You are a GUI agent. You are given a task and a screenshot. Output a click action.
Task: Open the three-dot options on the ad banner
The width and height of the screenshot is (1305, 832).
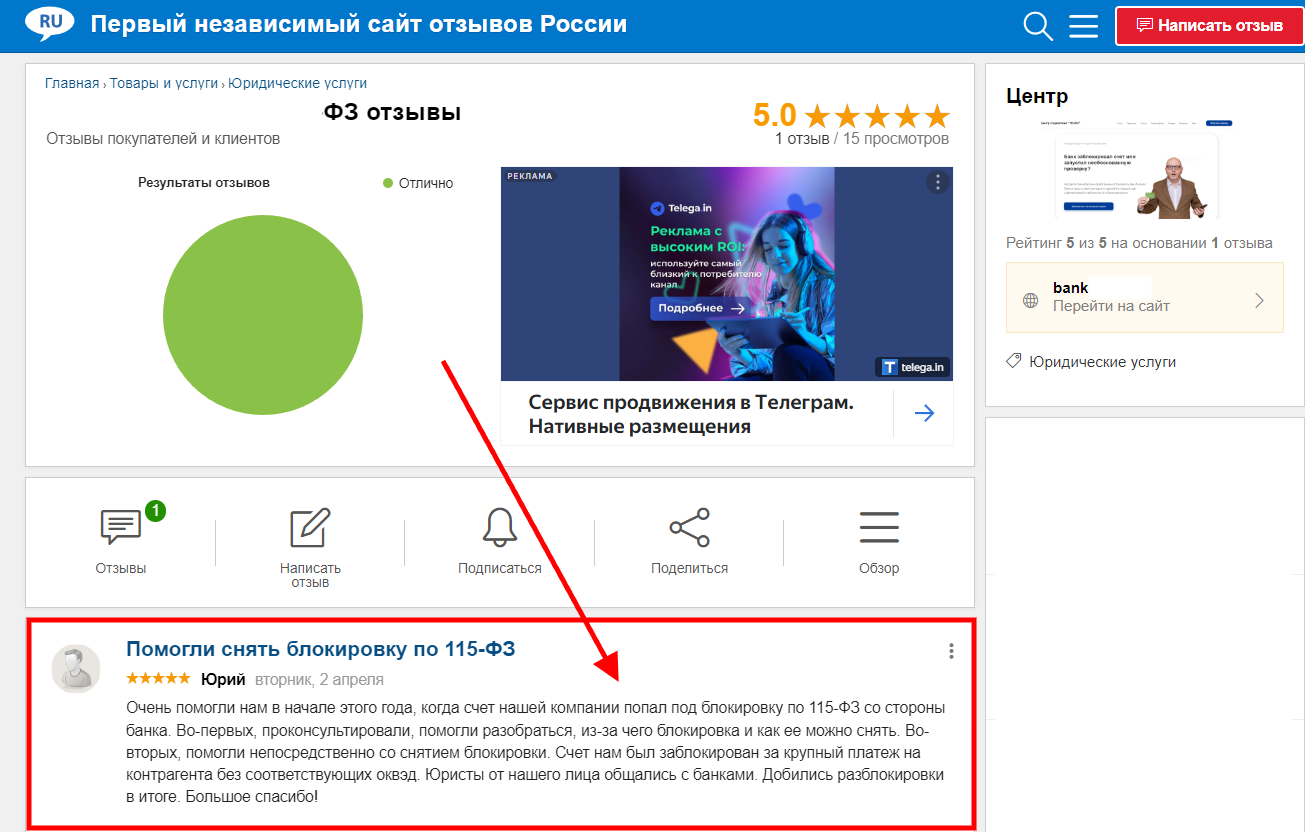(x=937, y=182)
